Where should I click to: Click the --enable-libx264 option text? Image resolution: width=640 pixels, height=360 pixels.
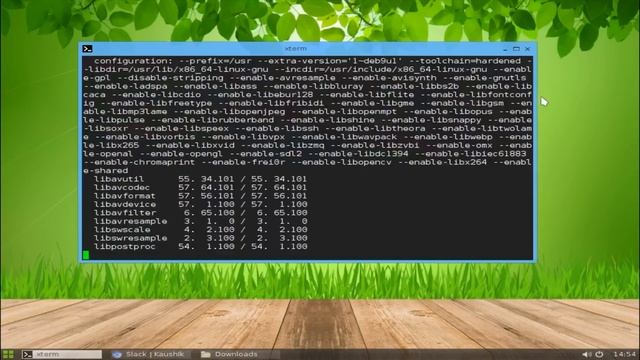click(442, 162)
